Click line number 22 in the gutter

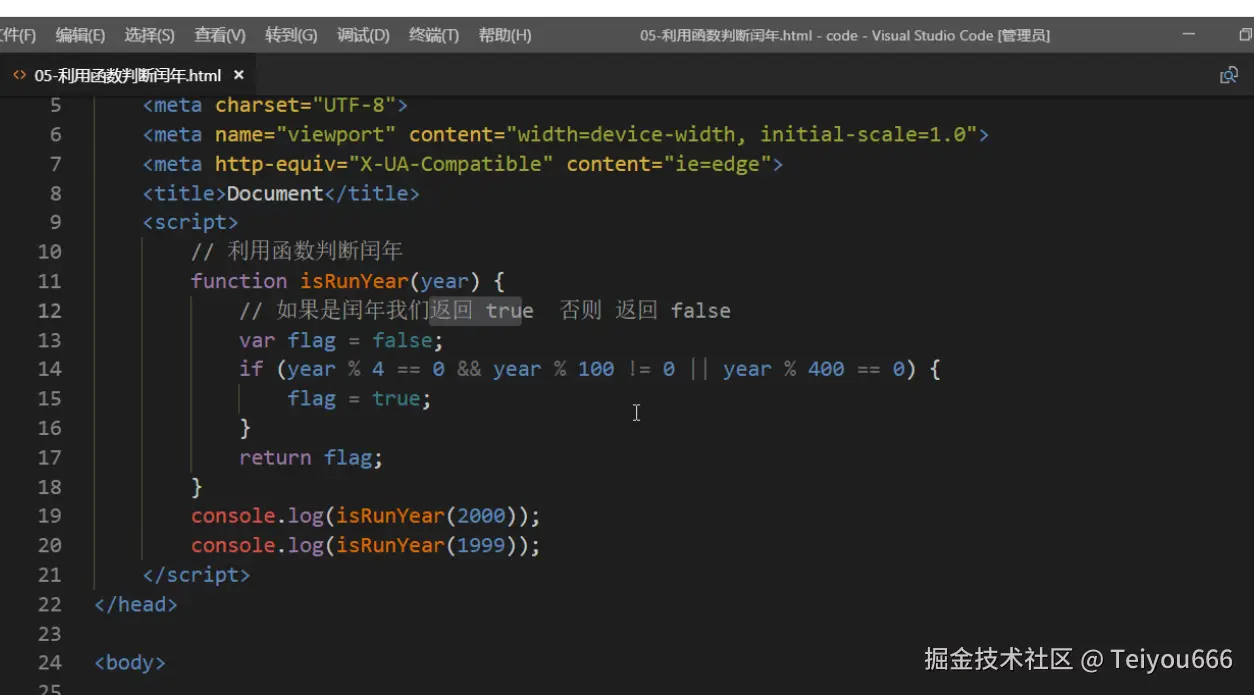point(49,604)
